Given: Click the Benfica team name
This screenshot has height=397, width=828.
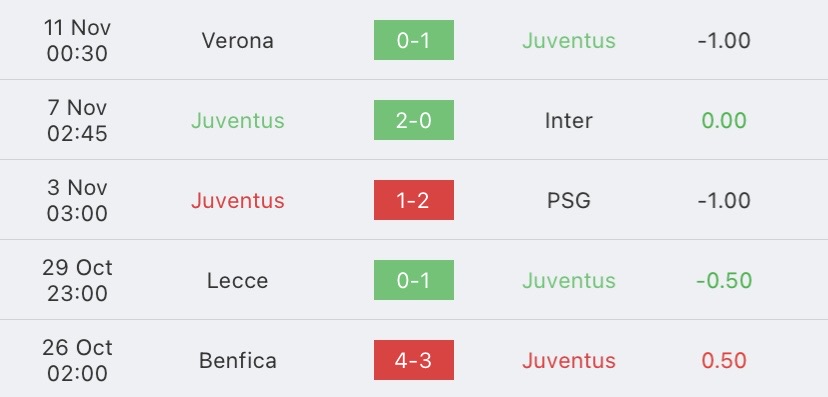Looking at the screenshot, I should tap(238, 361).
